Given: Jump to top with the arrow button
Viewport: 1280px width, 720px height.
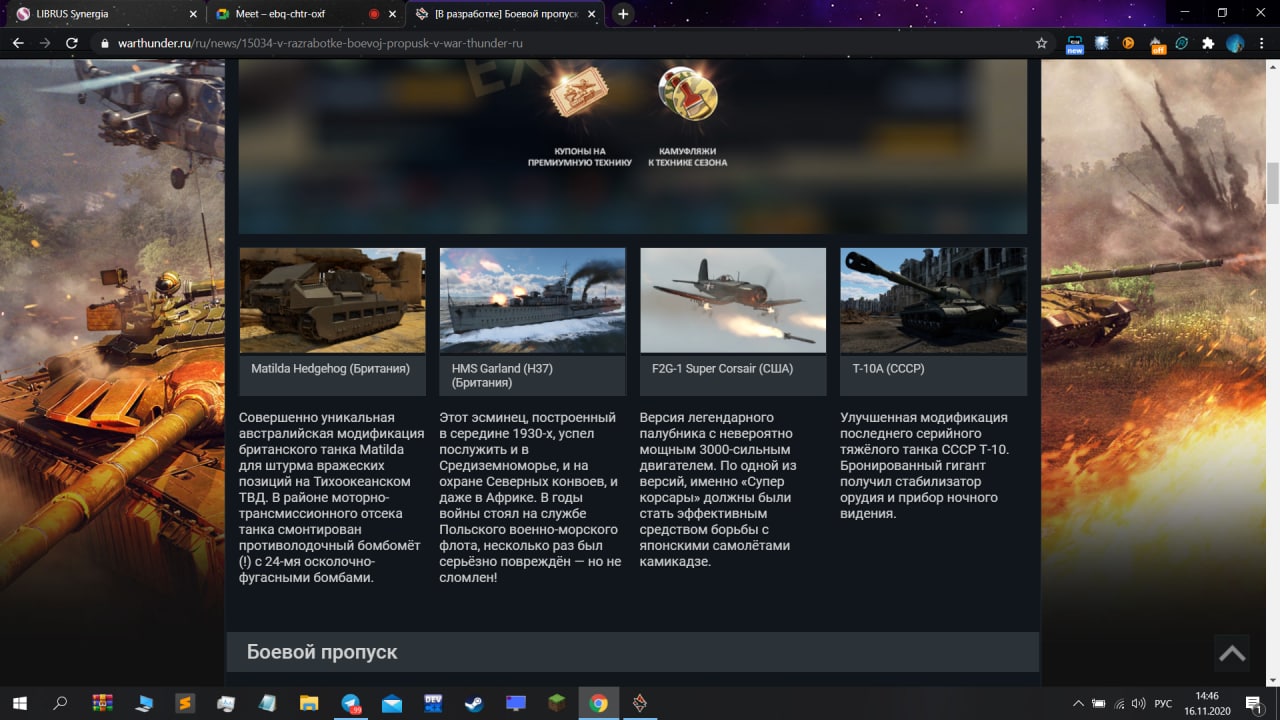Looking at the screenshot, I should (x=1232, y=654).
